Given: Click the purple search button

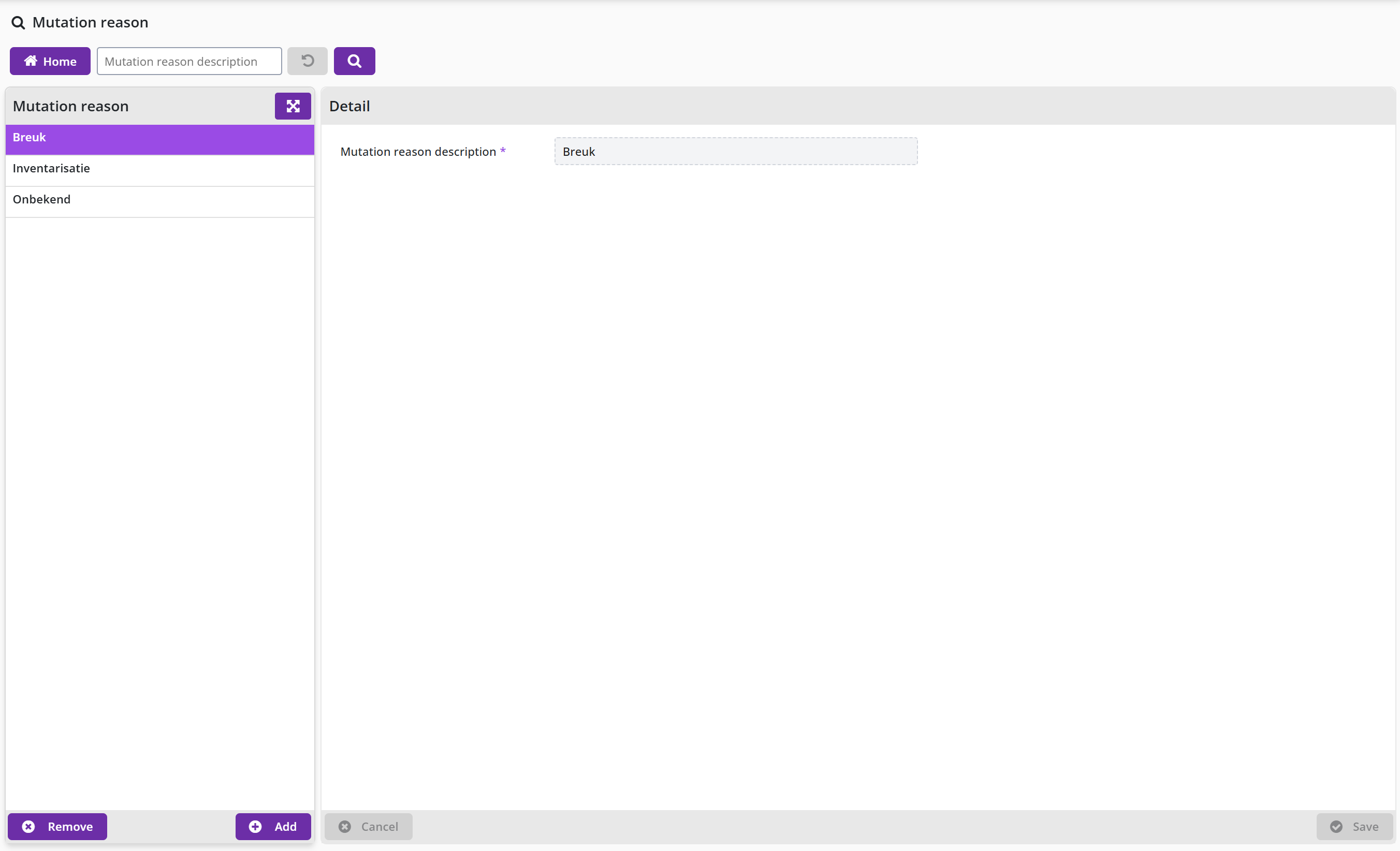Looking at the screenshot, I should (354, 61).
